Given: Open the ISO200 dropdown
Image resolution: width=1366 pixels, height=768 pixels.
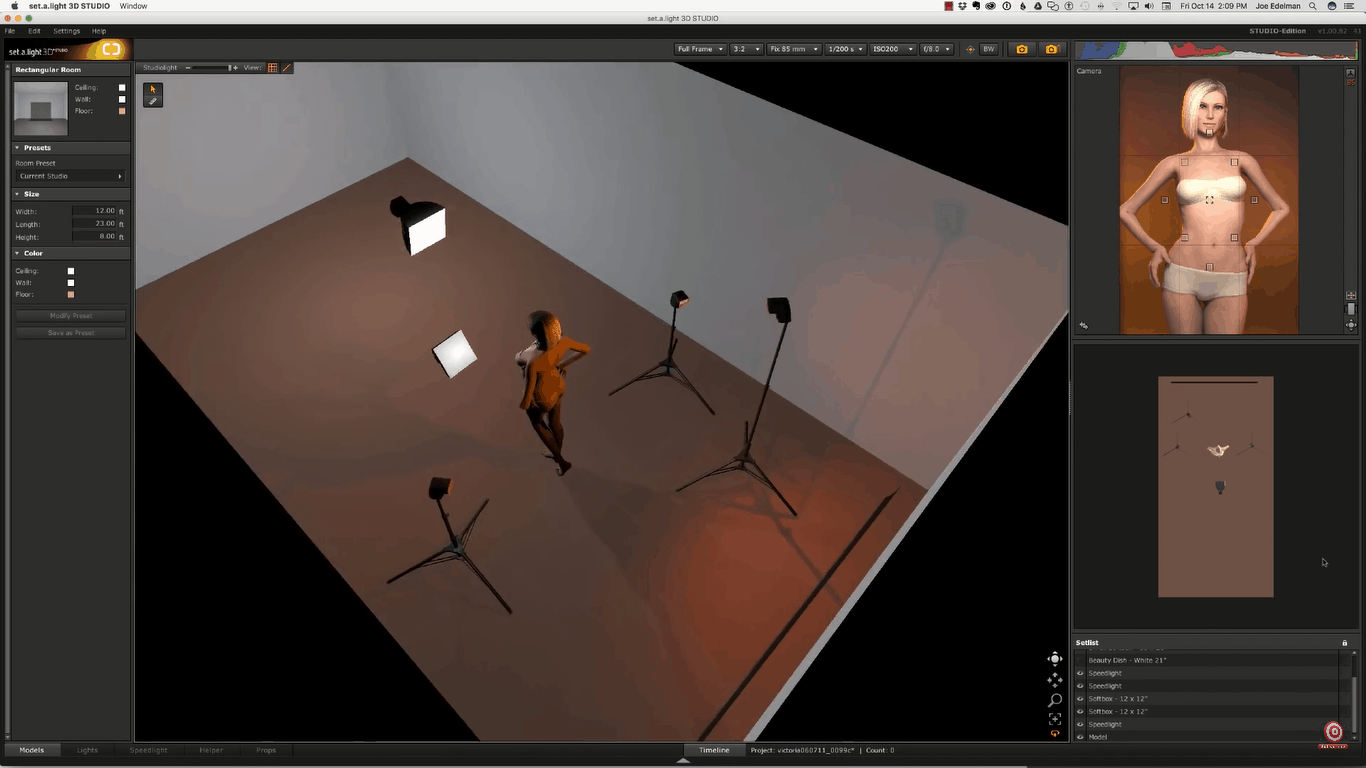Looking at the screenshot, I should click(892, 49).
